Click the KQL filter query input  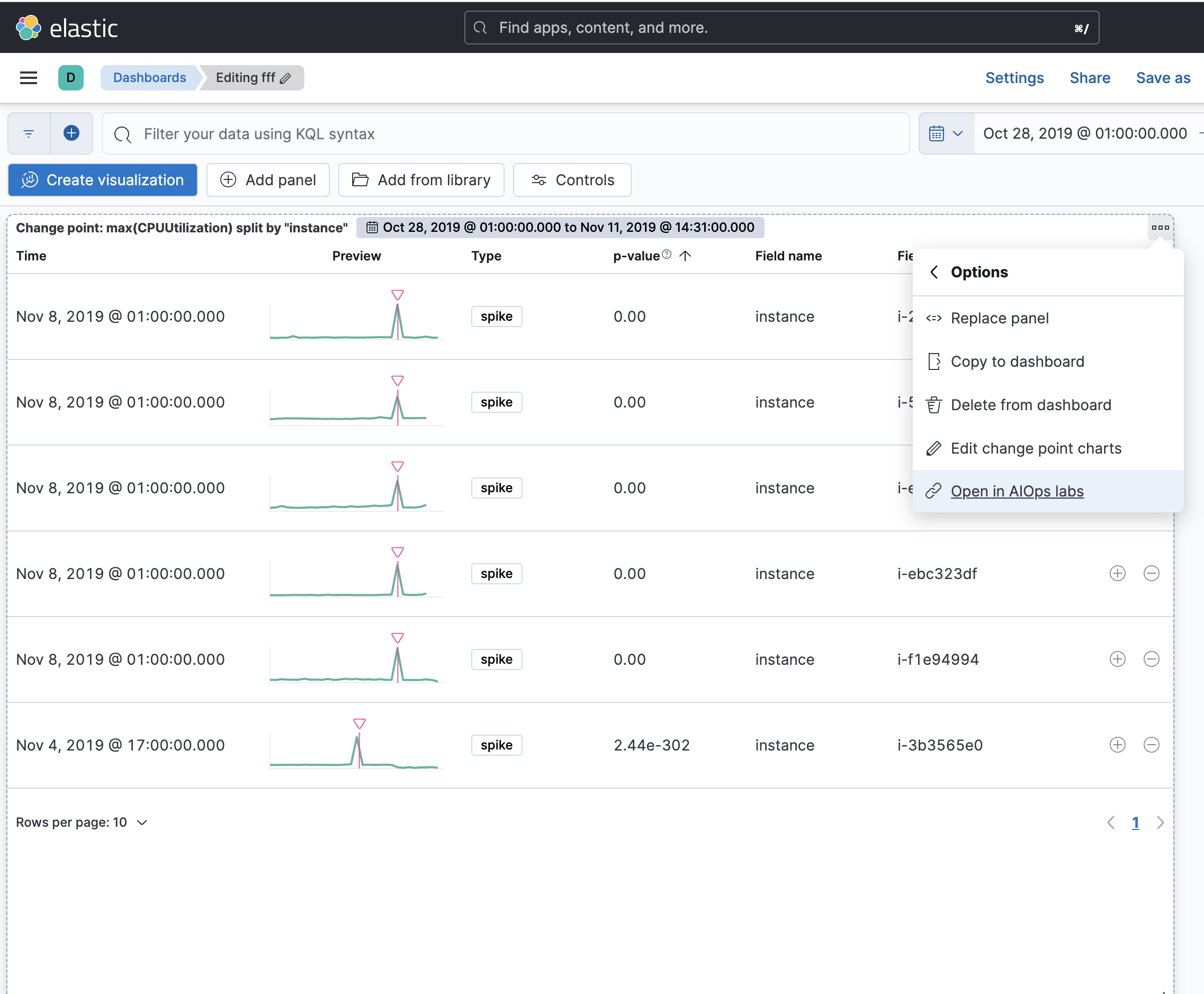pos(506,133)
